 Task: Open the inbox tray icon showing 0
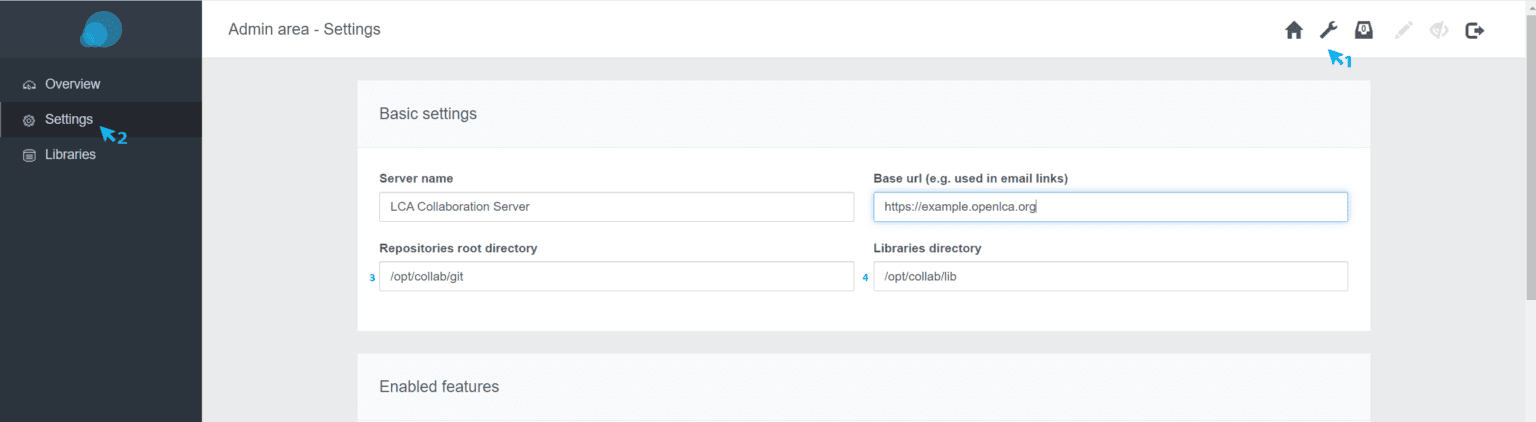[1363, 30]
